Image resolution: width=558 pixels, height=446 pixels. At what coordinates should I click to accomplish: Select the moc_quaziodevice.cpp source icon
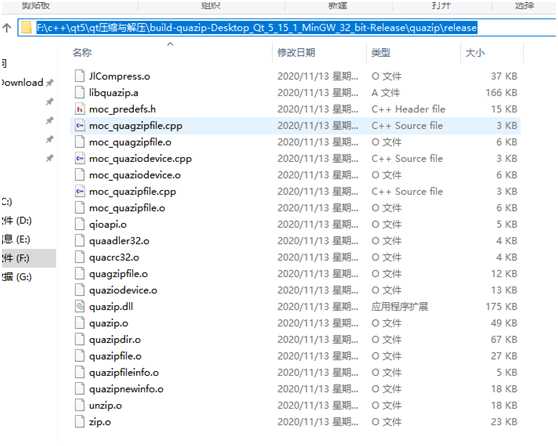80,158
